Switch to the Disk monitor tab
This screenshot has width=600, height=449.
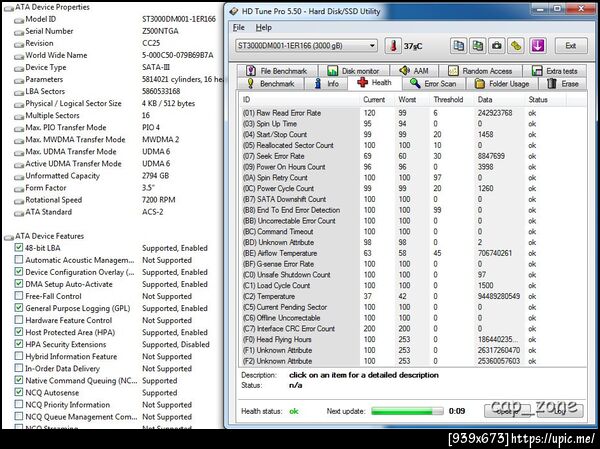354,71
